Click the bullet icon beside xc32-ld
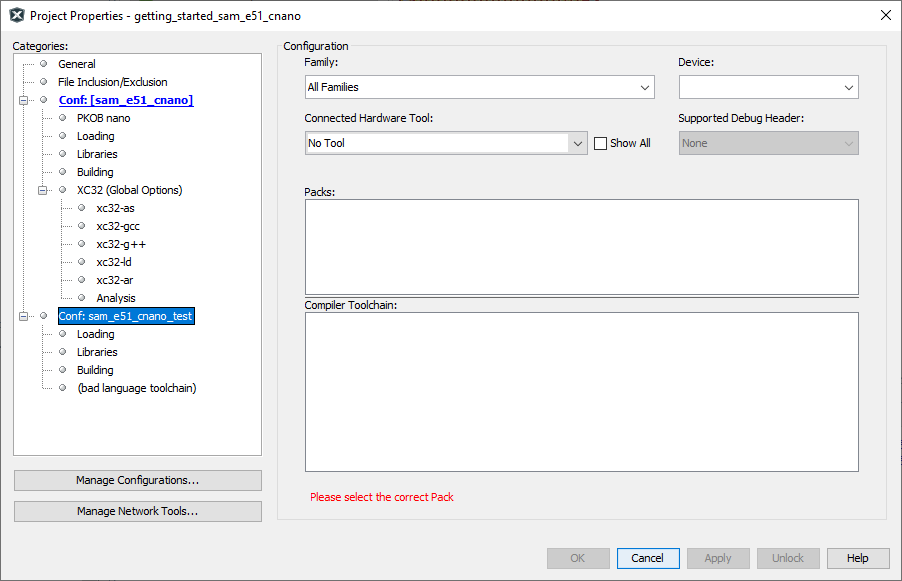Screen dimensions: 902x581 (81, 262)
